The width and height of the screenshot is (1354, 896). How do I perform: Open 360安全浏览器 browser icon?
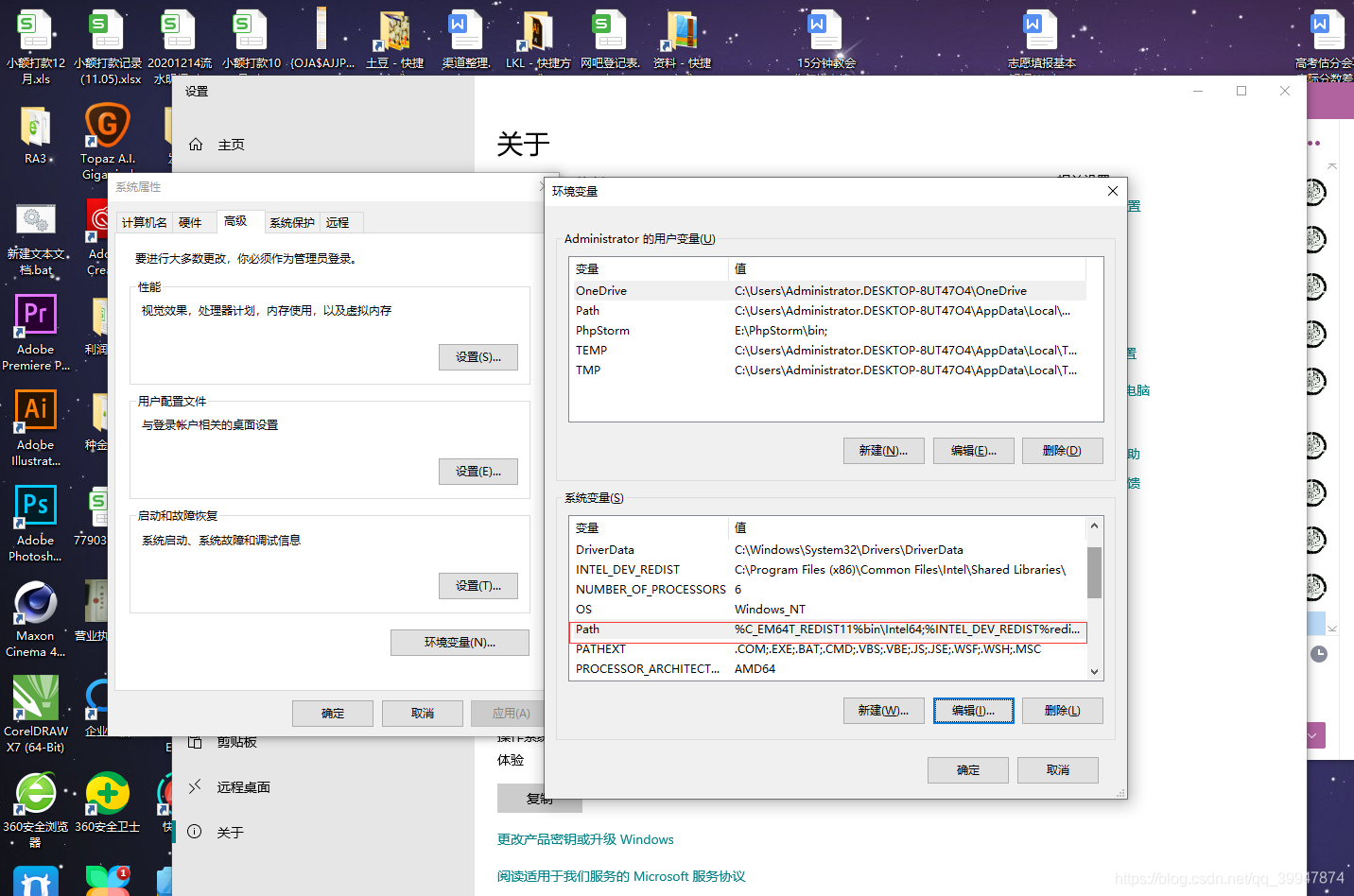pyautogui.click(x=35, y=810)
